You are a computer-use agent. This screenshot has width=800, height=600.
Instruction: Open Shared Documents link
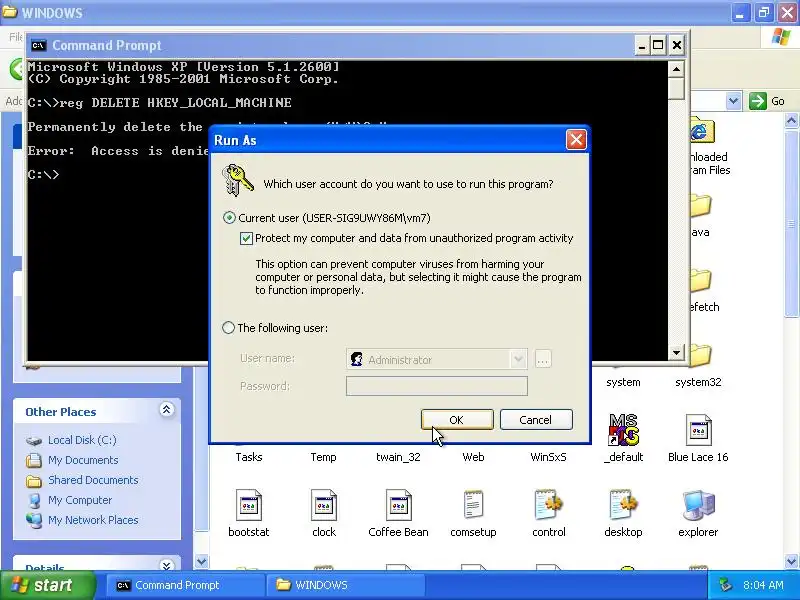tap(93, 480)
